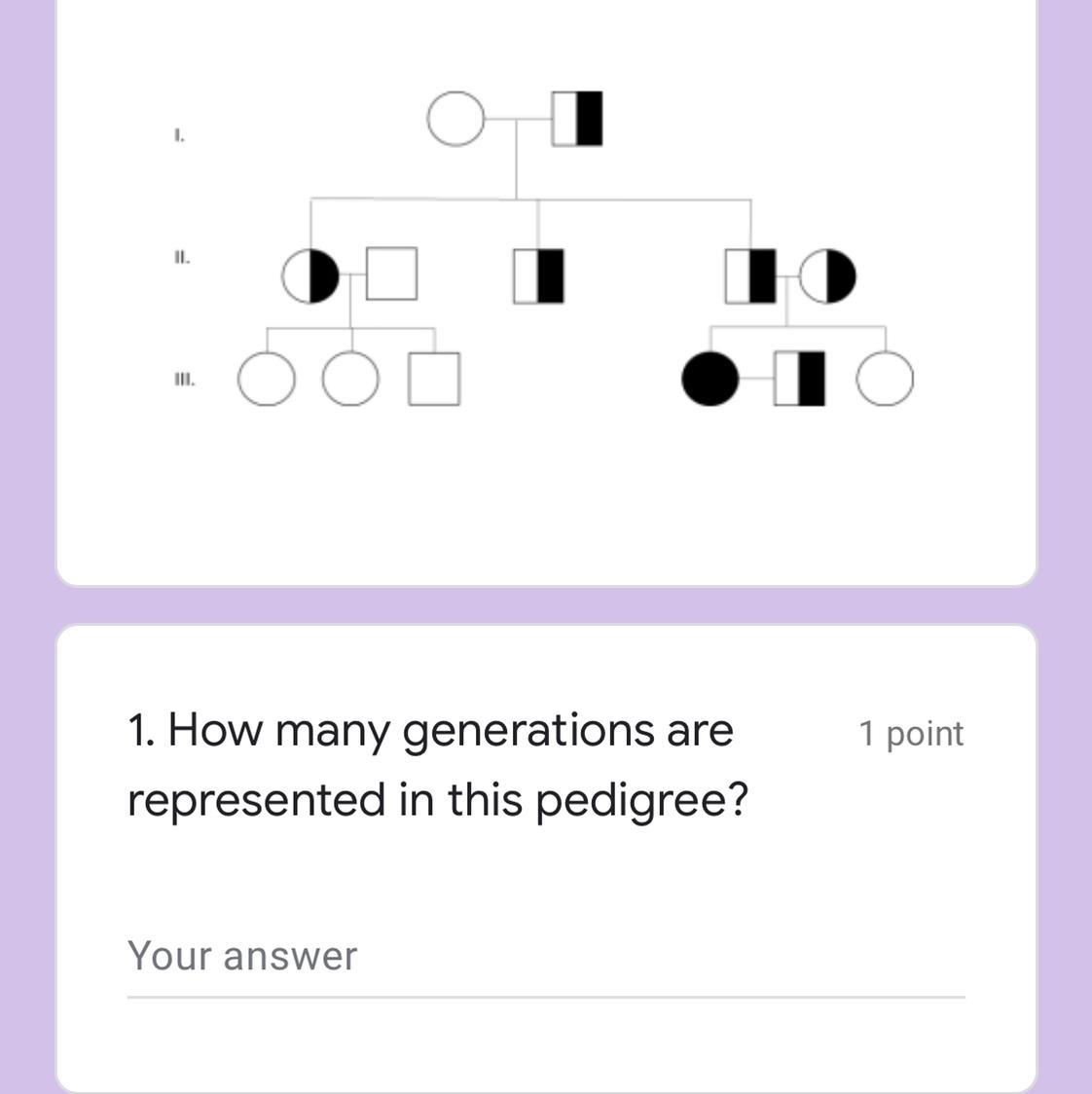The height and width of the screenshot is (1094, 1092).
Task: Select the rightmost unshaded circle in generation III
Action: 885,379
